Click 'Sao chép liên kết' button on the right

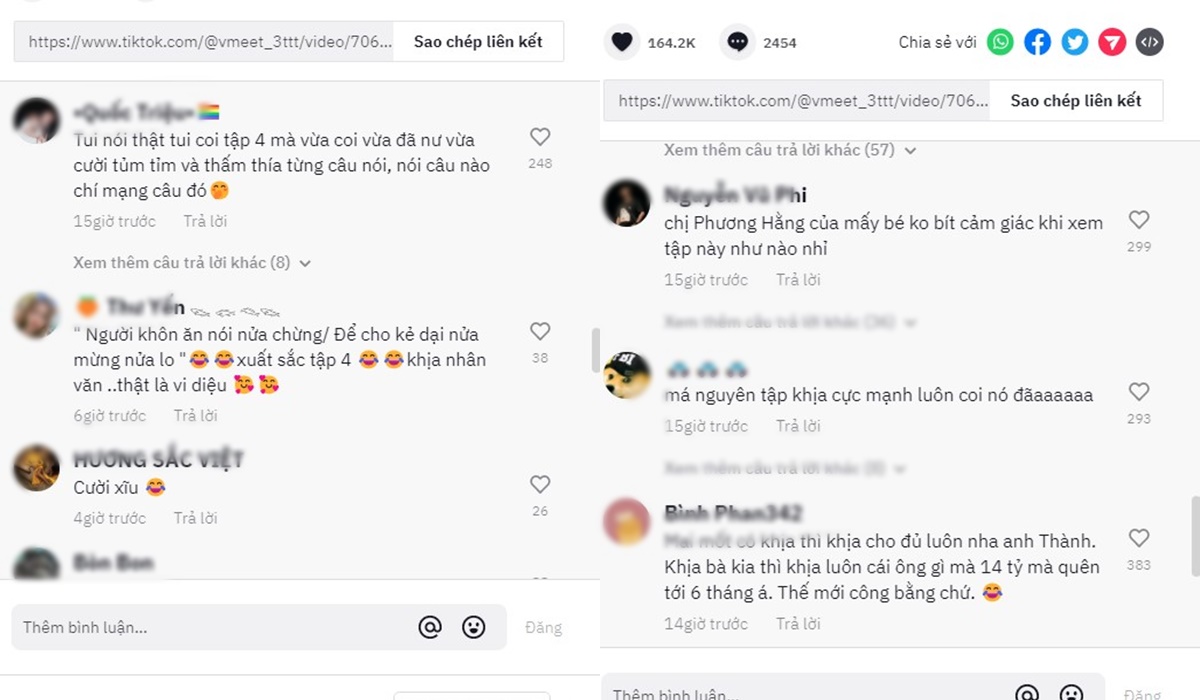1075,101
